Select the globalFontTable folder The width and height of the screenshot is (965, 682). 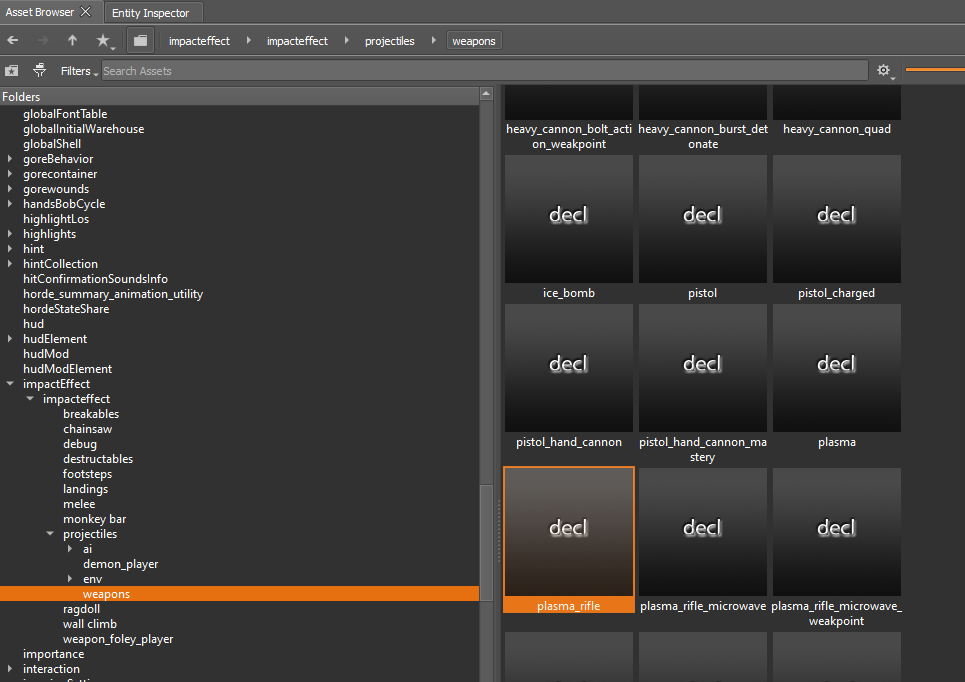coord(65,114)
